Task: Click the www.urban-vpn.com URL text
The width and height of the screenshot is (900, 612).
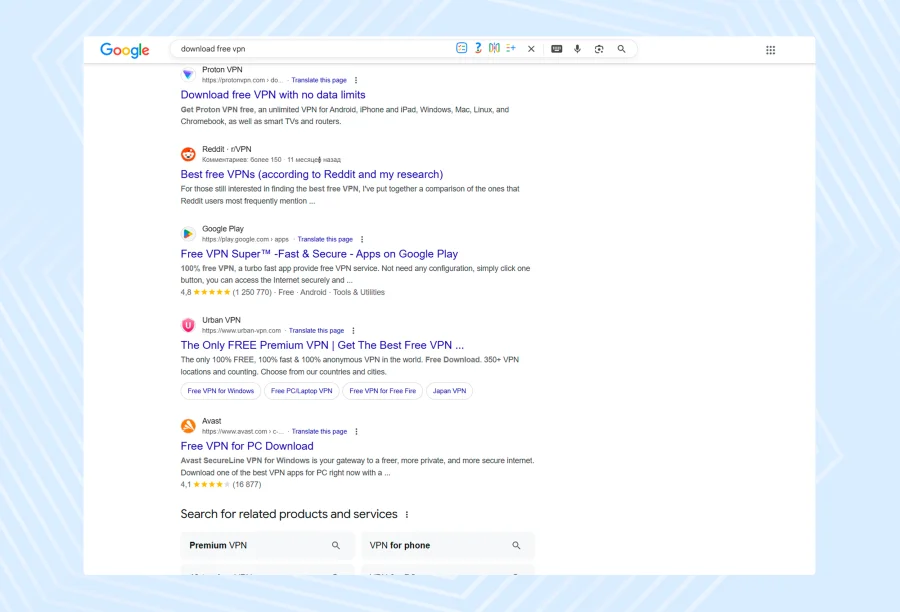Action: click(x=241, y=331)
